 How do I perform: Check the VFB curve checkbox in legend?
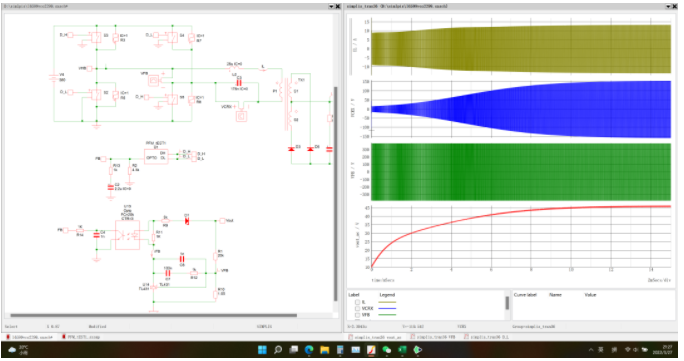357,315
